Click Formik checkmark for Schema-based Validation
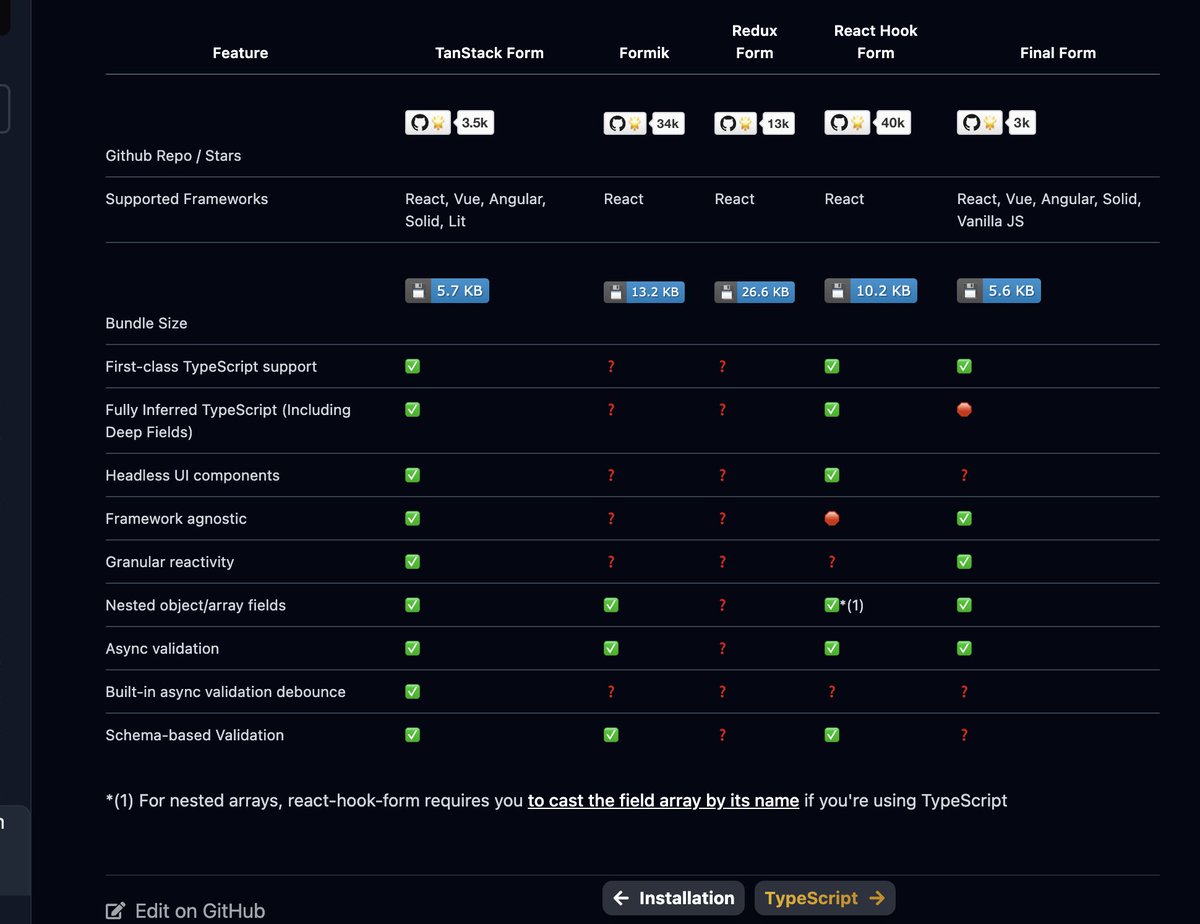1200x924 pixels. pos(611,735)
